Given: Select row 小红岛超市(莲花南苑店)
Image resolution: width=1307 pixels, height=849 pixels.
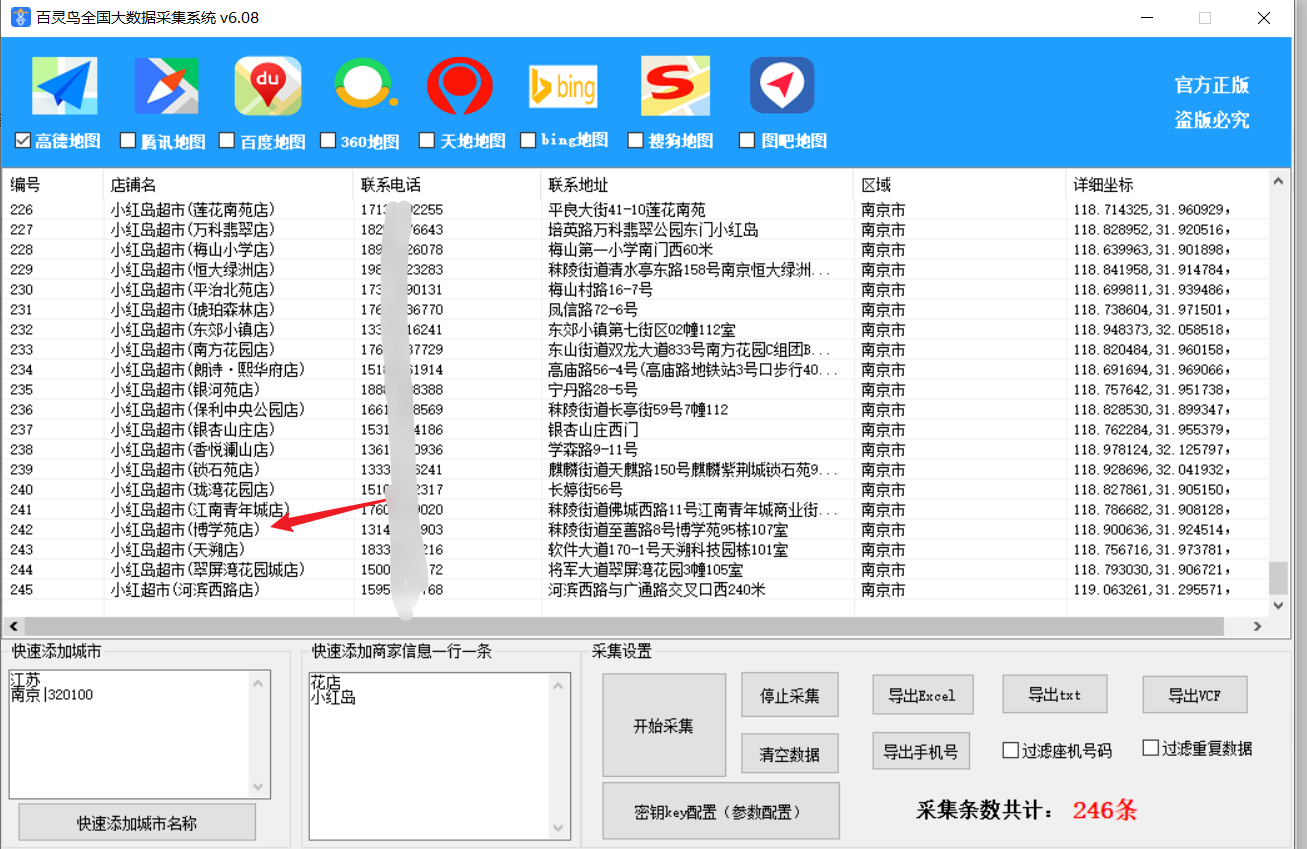Looking at the screenshot, I should tap(634, 210).
